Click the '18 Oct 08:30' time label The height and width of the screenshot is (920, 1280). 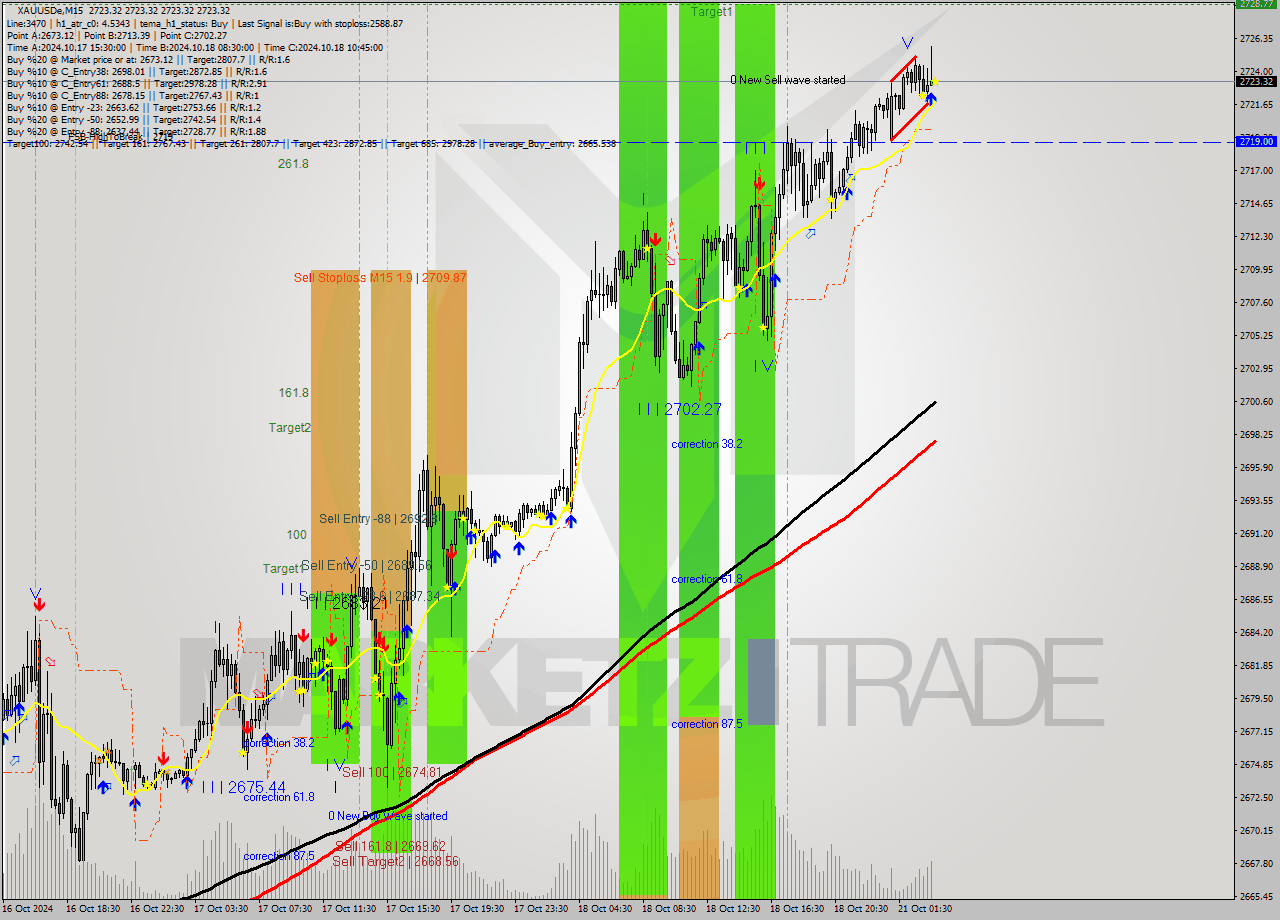coord(670,909)
